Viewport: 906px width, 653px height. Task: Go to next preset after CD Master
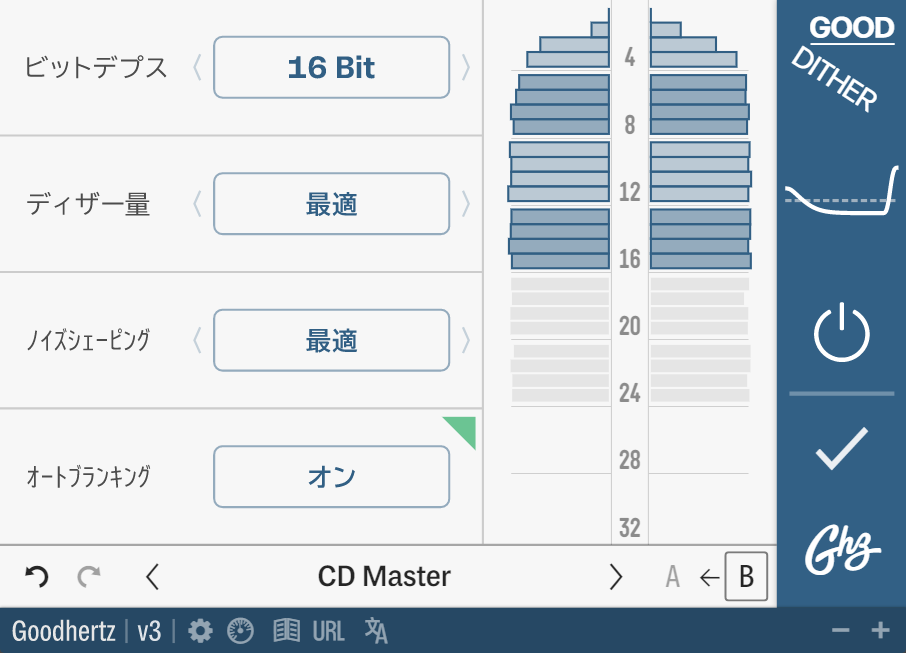click(x=616, y=577)
